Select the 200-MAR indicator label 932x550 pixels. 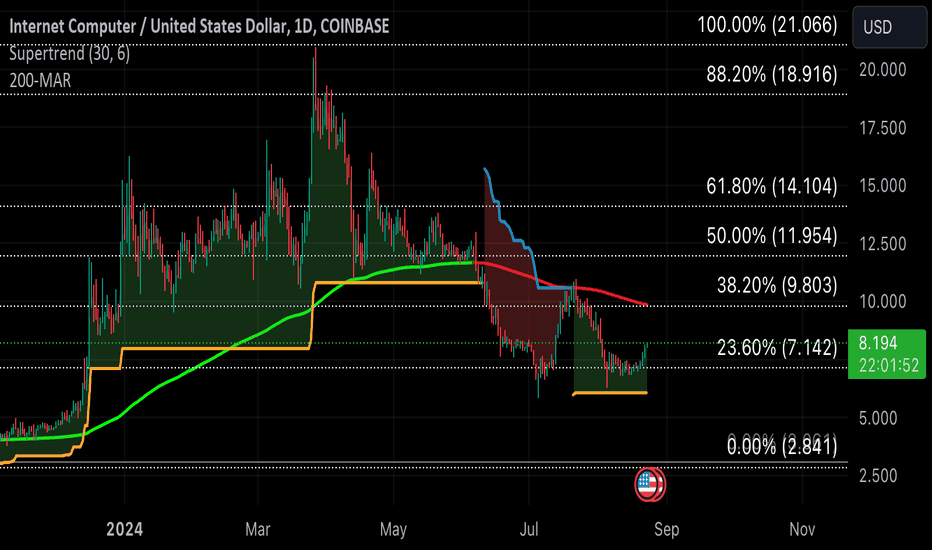coord(40,80)
